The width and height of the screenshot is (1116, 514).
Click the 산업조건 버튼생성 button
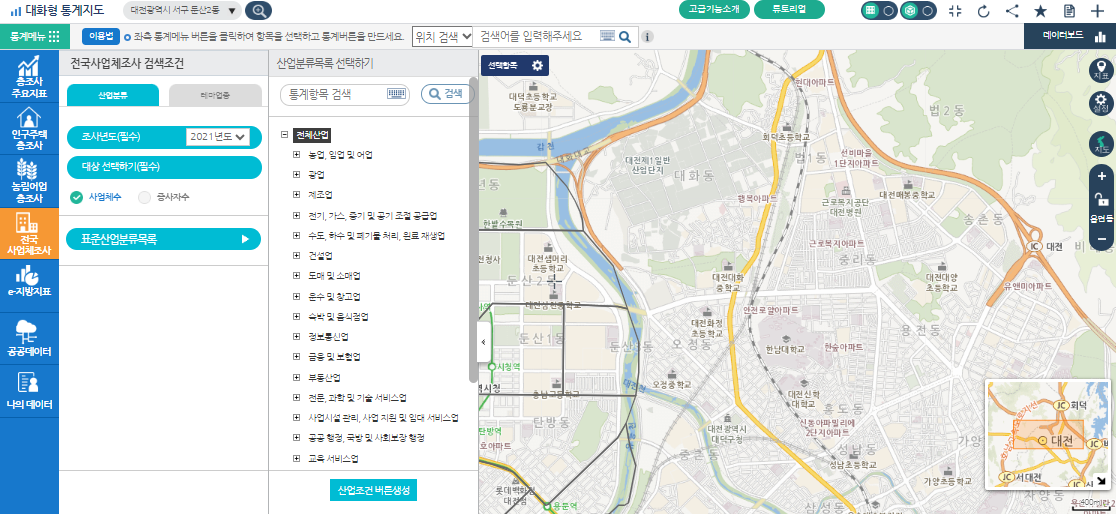373,490
